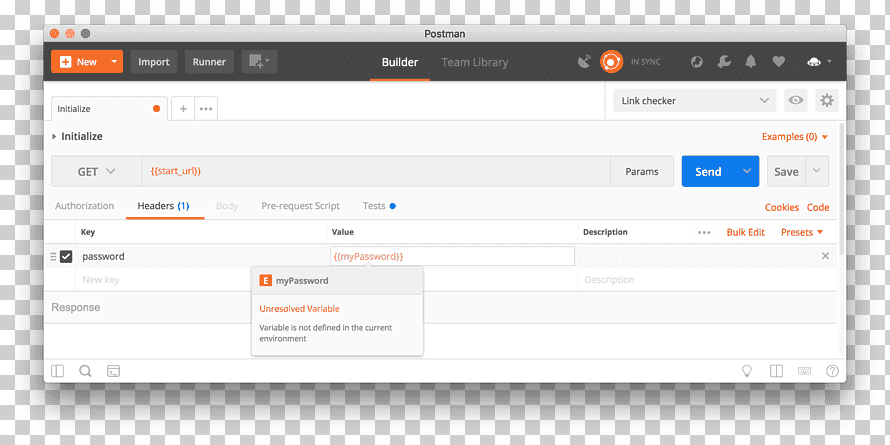Viewport: 890px width, 445px height.
Task: Click the drag handle of password row
Action: pos(53,257)
